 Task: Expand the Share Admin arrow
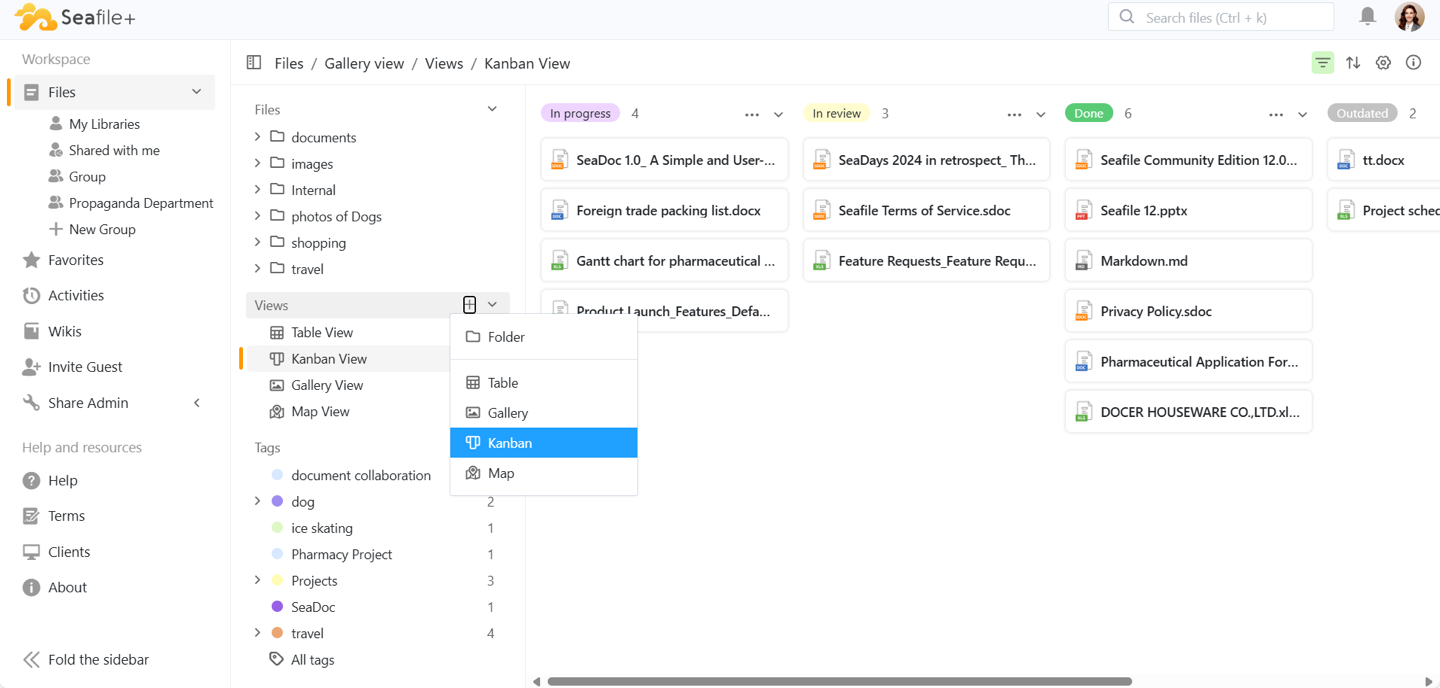click(x=197, y=403)
